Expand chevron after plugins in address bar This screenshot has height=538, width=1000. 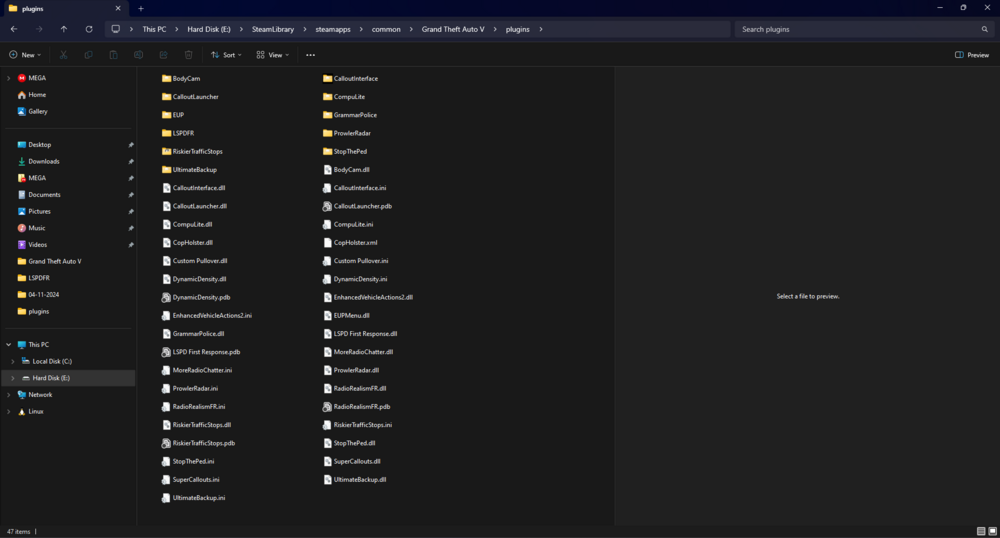click(x=541, y=29)
